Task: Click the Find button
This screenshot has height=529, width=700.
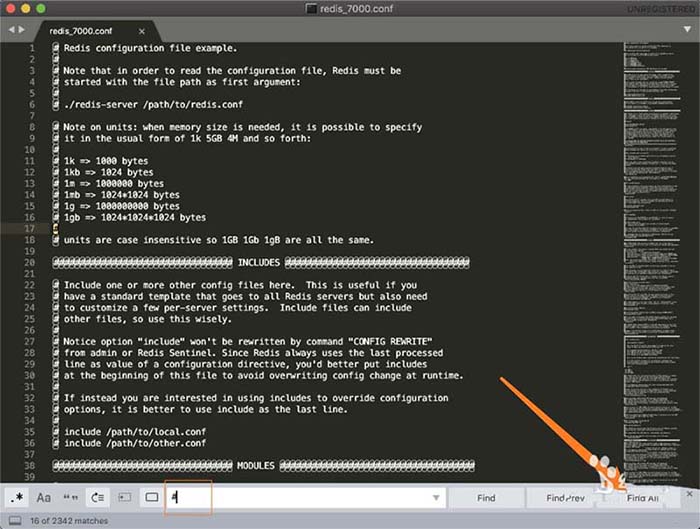Action: click(486, 497)
